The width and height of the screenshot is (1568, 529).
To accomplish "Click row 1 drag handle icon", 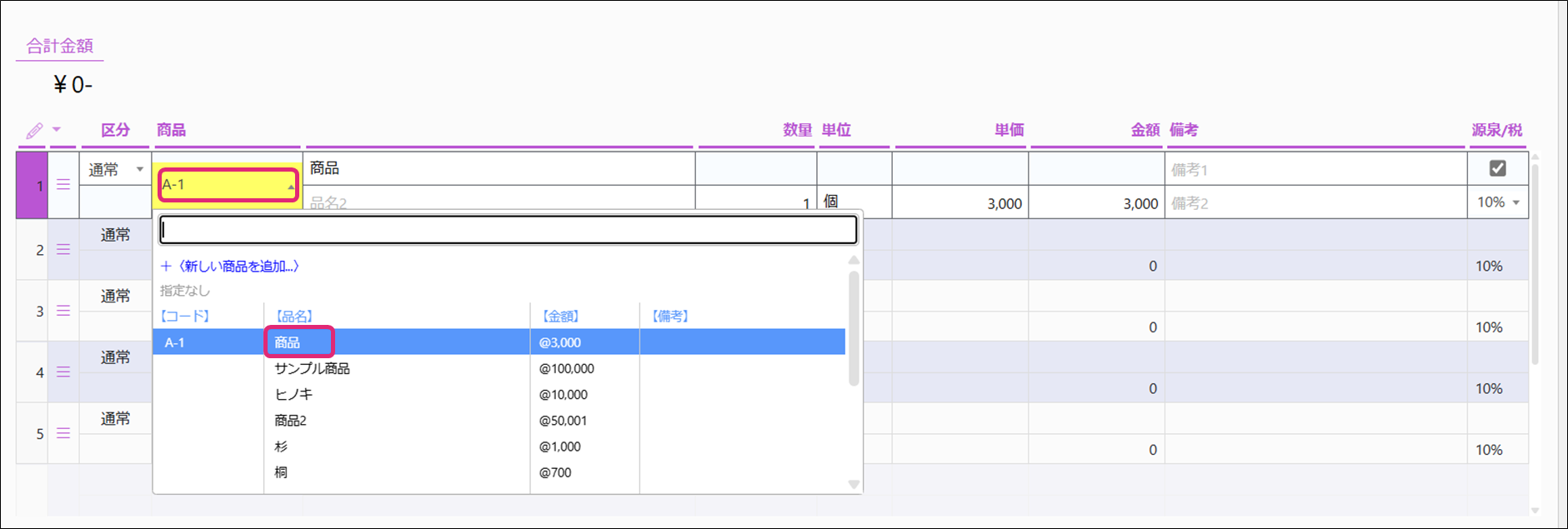I will click(x=63, y=185).
